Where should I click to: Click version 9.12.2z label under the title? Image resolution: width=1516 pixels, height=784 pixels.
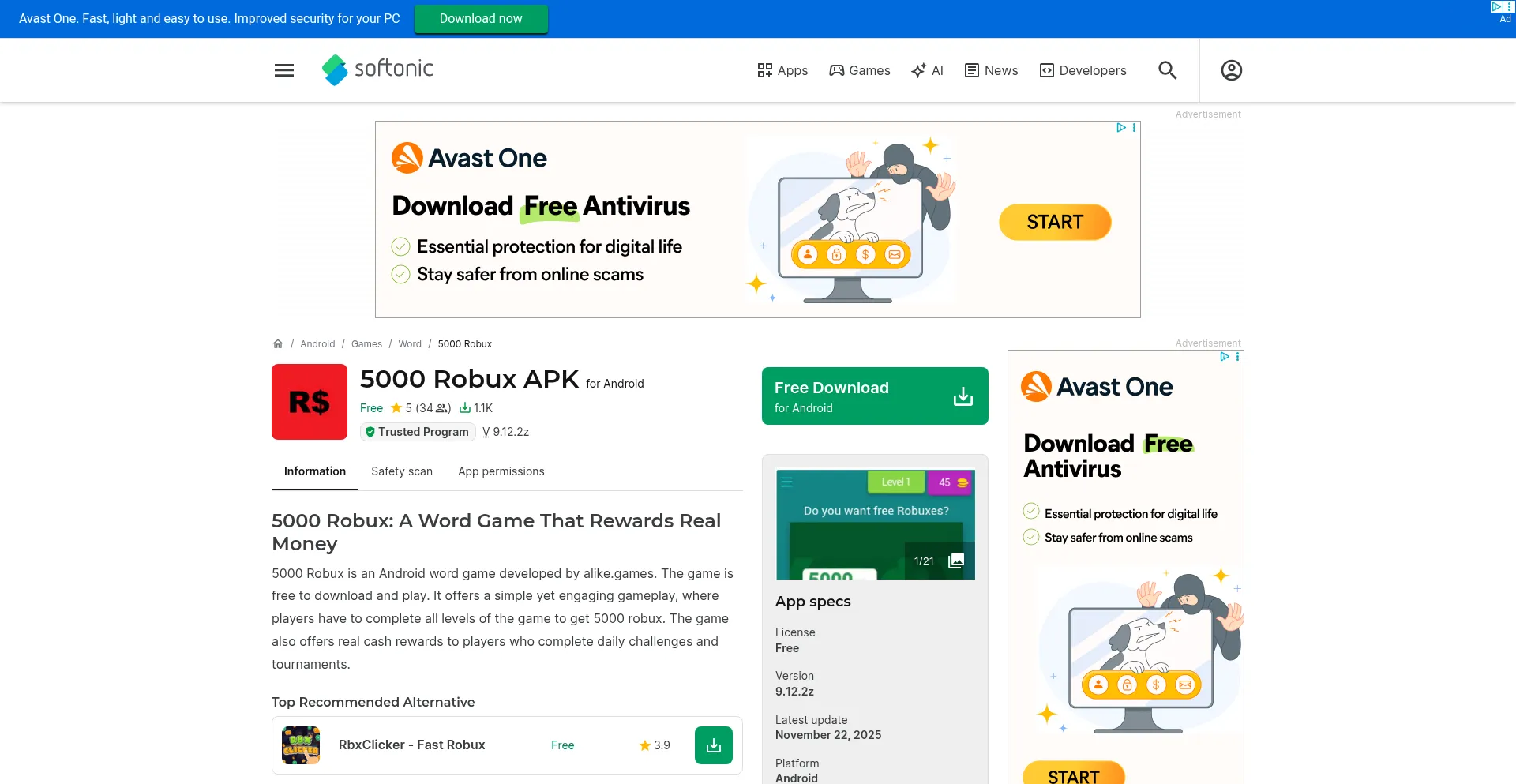(x=505, y=432)
